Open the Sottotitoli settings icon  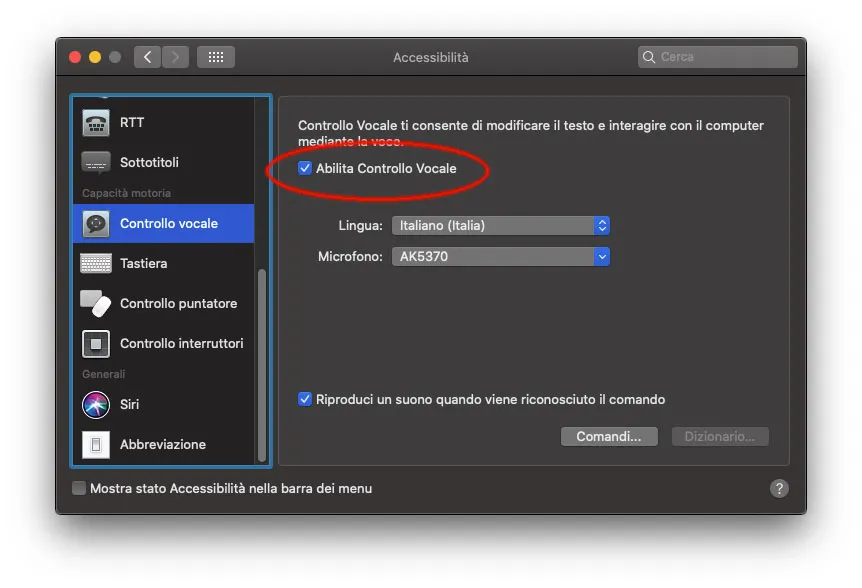94,162
